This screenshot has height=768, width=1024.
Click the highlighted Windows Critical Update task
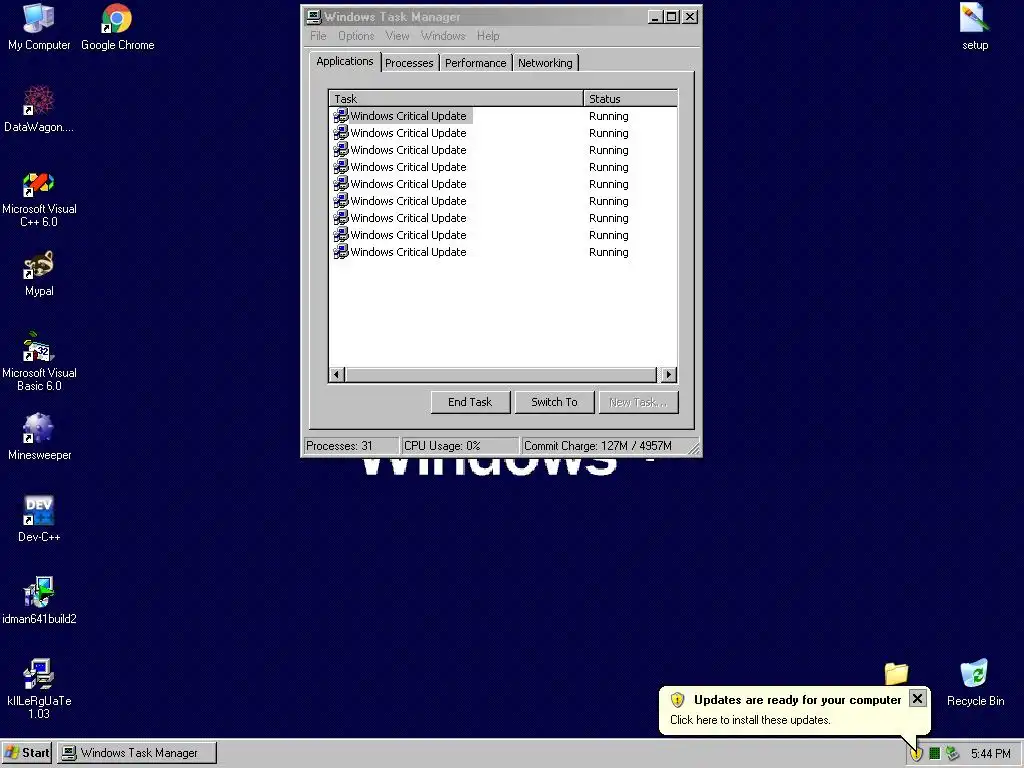[x=402, y=116]
